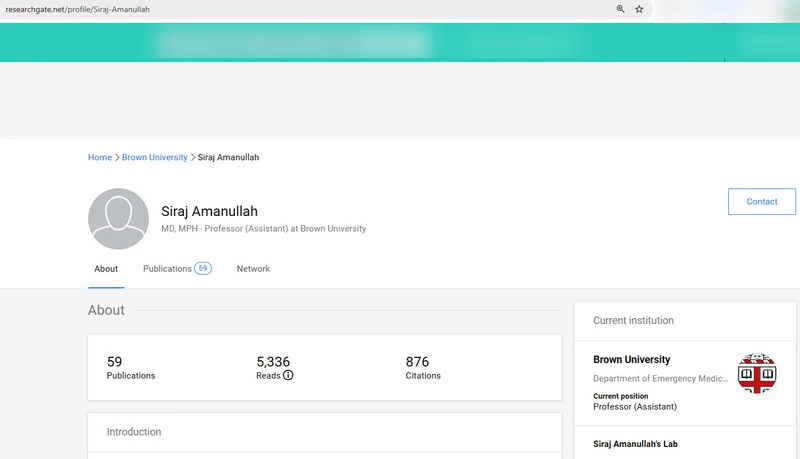Switch to the About tab

[106, 269]
